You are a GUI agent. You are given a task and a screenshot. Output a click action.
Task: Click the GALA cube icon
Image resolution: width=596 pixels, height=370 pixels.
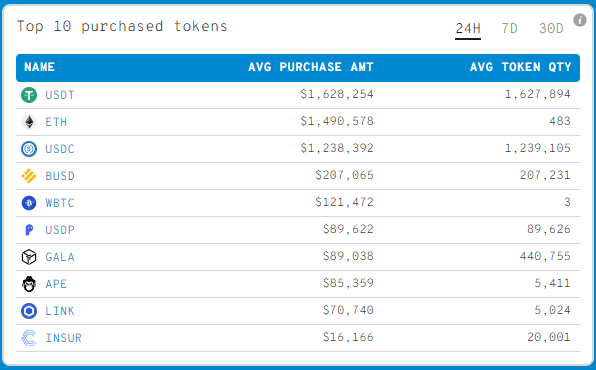click(29, 257)
